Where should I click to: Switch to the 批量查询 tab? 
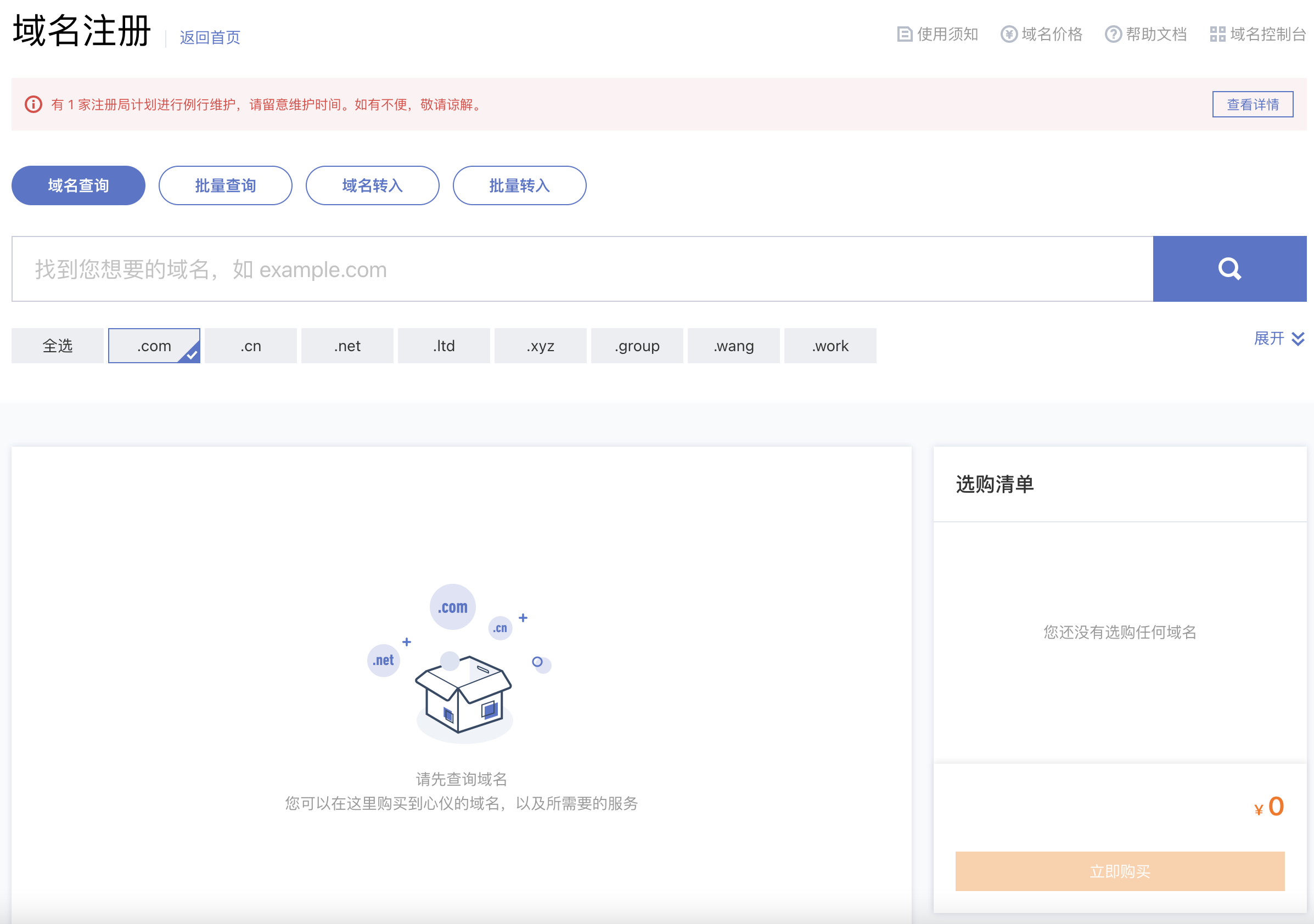[x=225, y=185]
